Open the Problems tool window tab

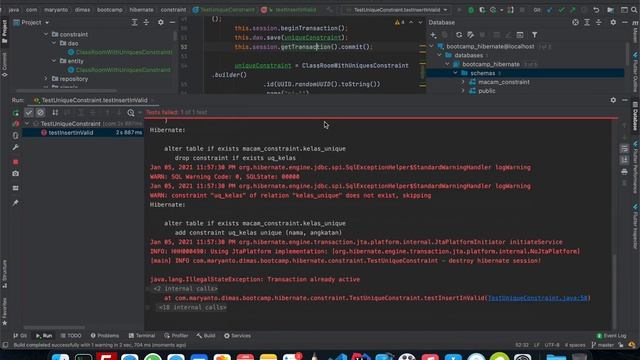pos(105,336)
